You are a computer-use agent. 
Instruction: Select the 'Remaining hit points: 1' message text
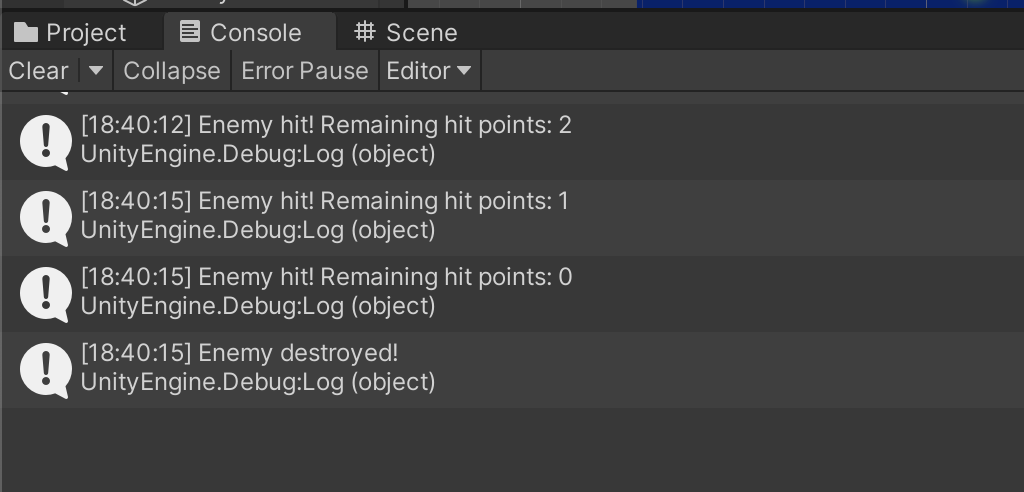[x=384, y=201]
